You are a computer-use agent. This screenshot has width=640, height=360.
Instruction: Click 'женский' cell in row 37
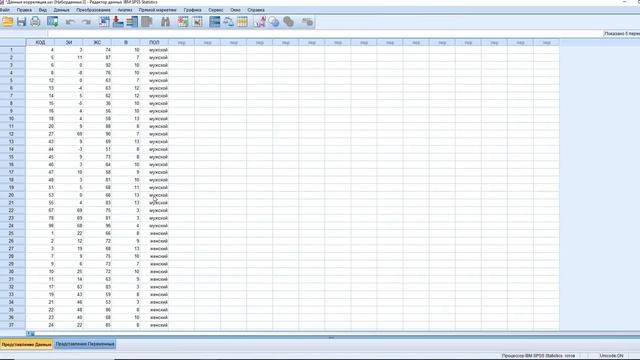click(154, 325)
